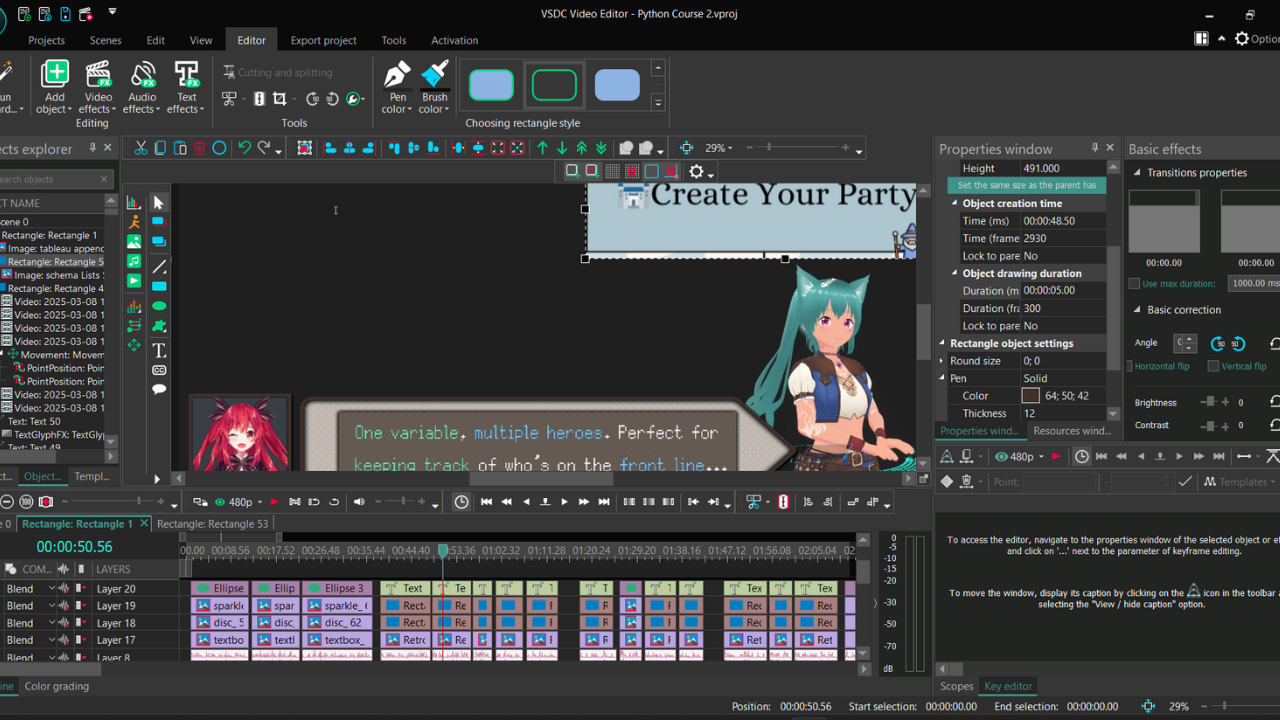Enable the Vertical flip checkbox
The height and width of the screenshot is (720, 1280).
[1213, 366]
